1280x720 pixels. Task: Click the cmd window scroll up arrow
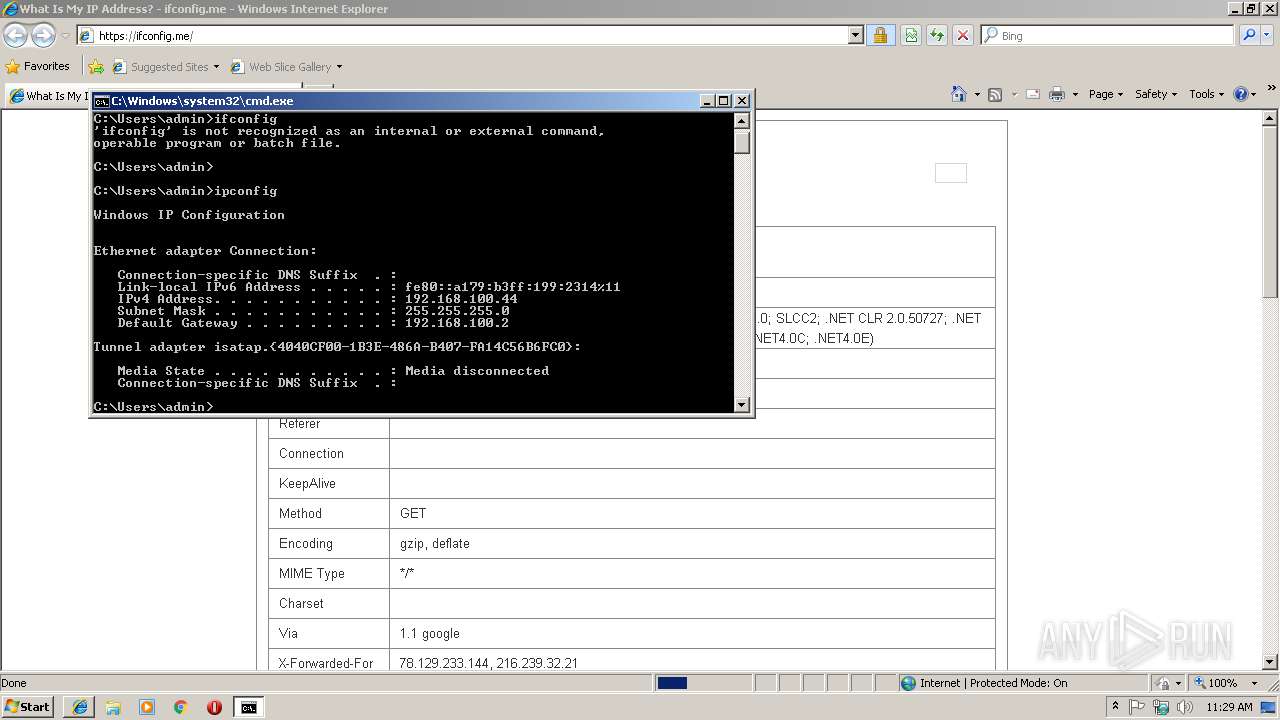coord(742,121)
